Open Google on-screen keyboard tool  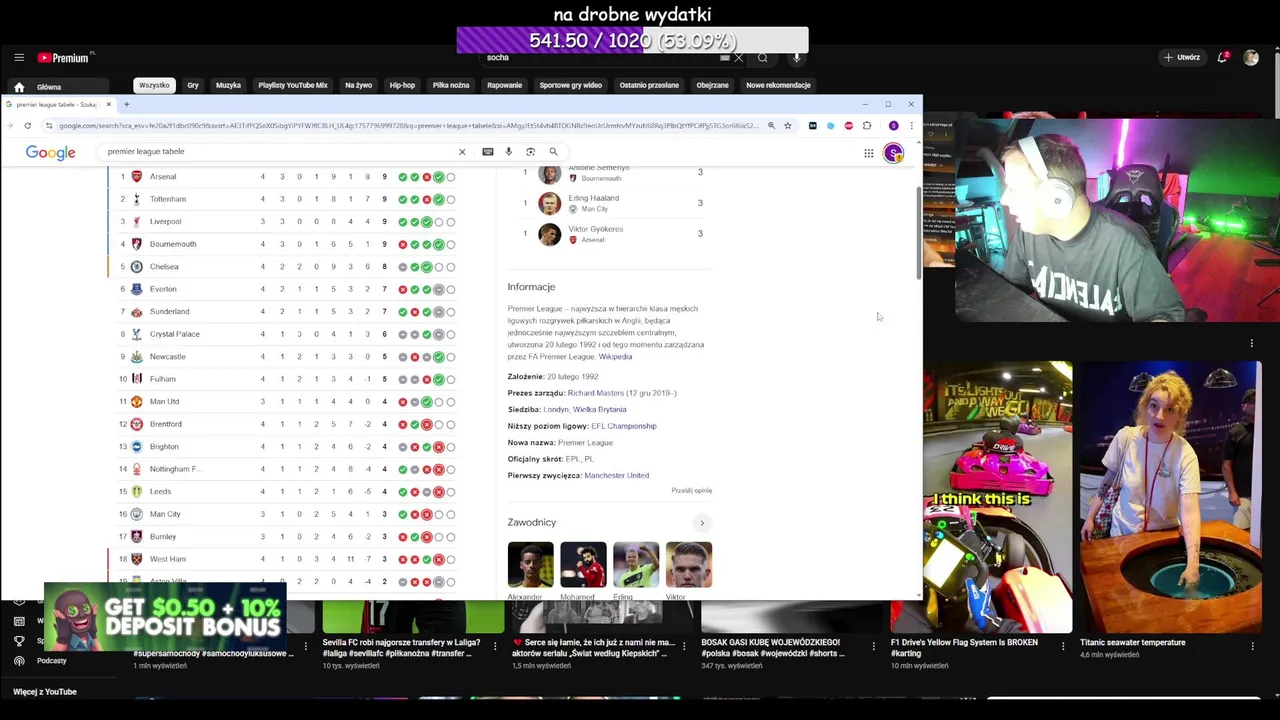pyautogui.click(x=488, y=152)
